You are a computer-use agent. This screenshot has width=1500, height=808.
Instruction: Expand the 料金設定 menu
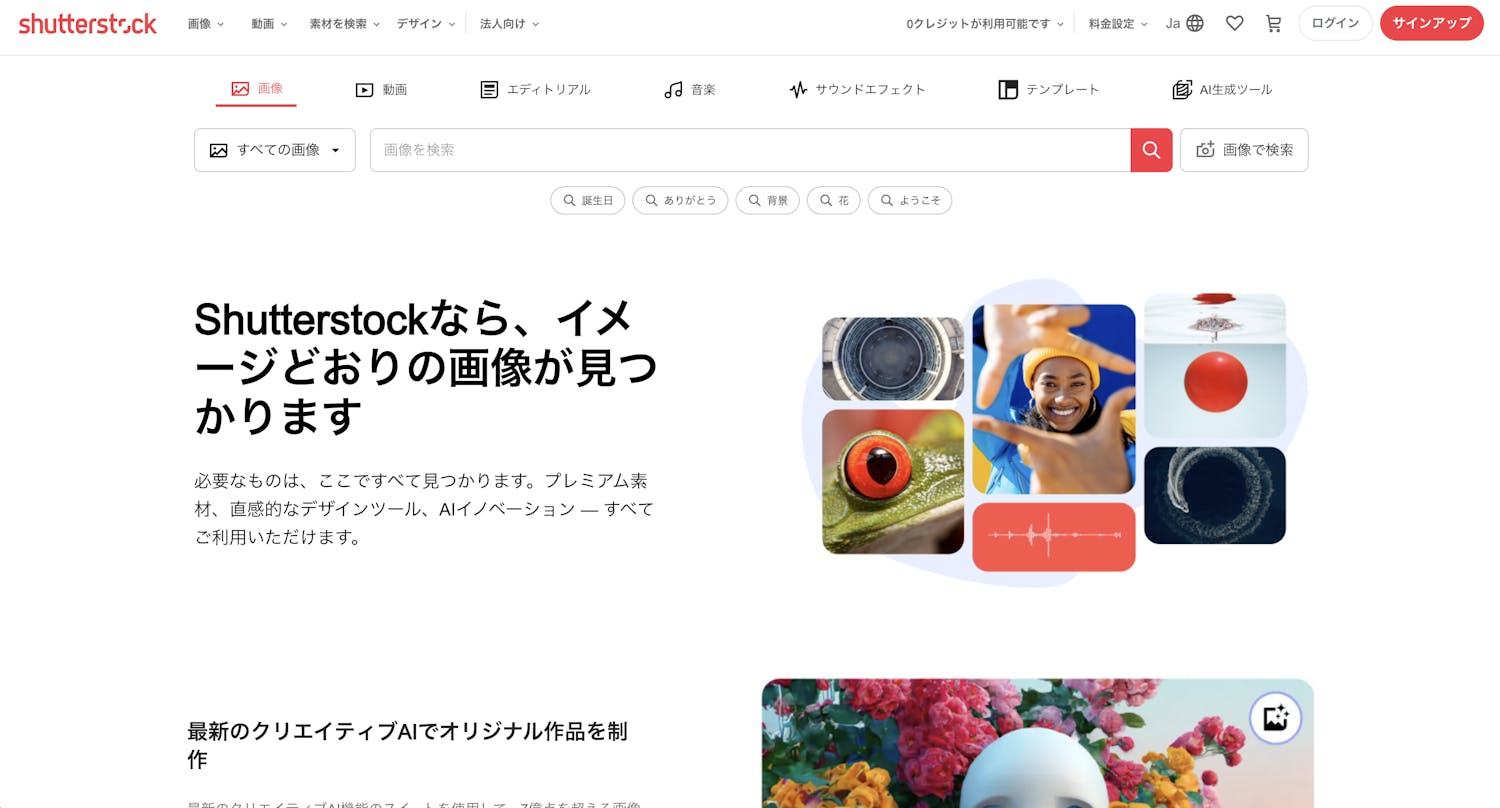(1118, 23)
